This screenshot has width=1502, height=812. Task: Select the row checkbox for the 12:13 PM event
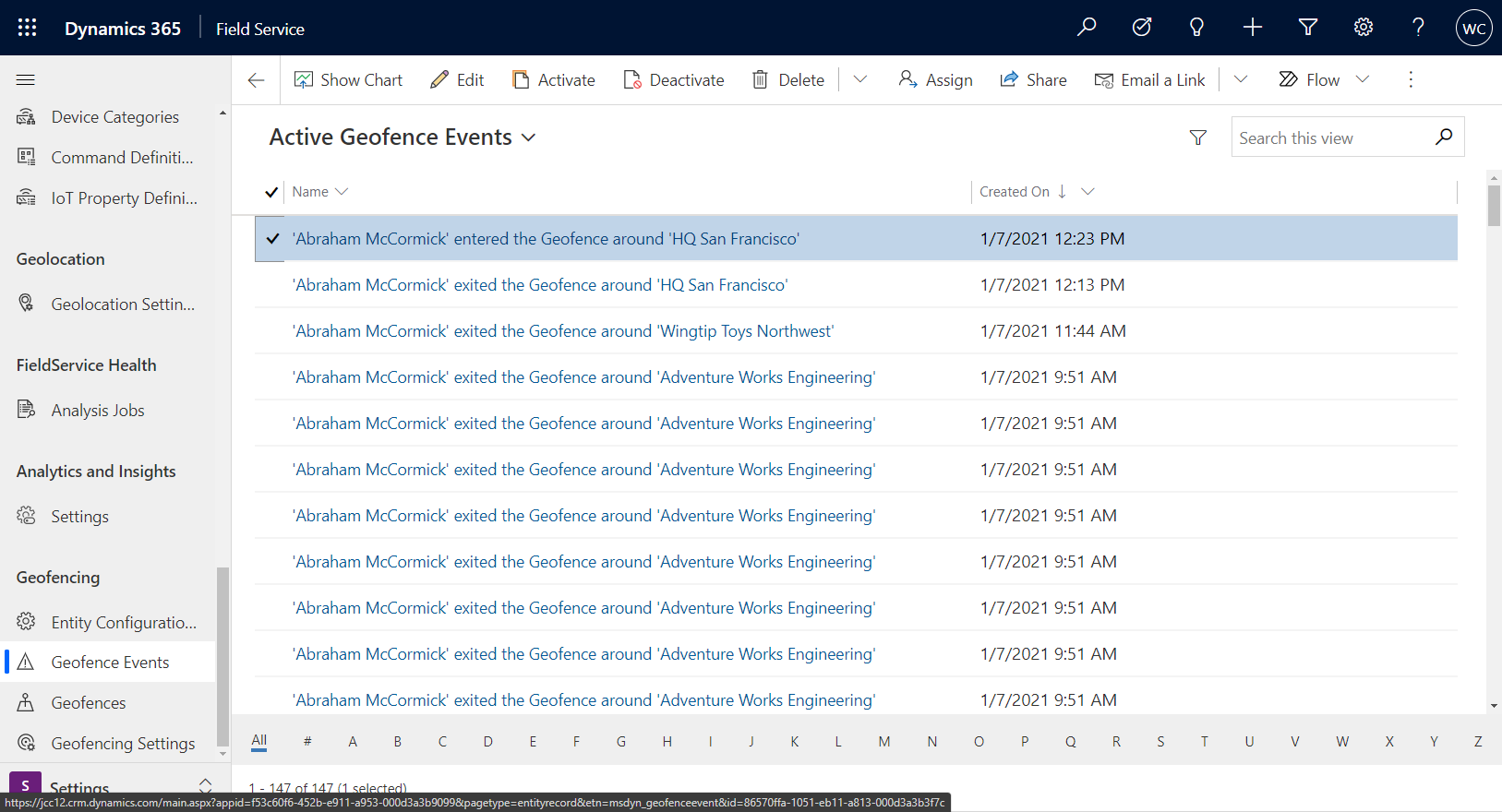[x=271, y=285]
